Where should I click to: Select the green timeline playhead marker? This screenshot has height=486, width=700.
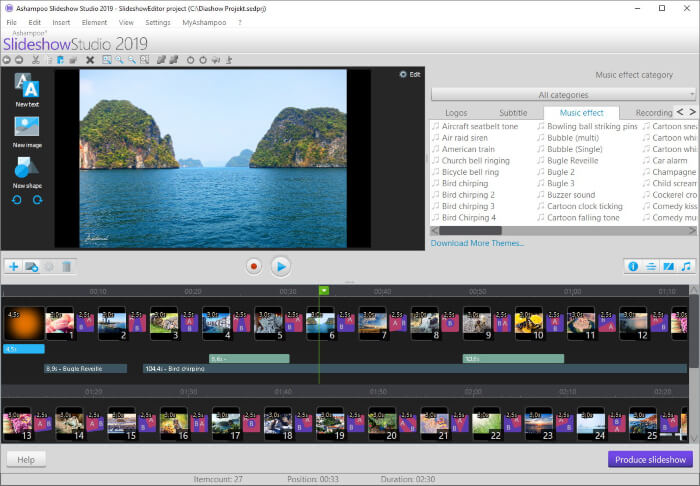tap(323, 290)
